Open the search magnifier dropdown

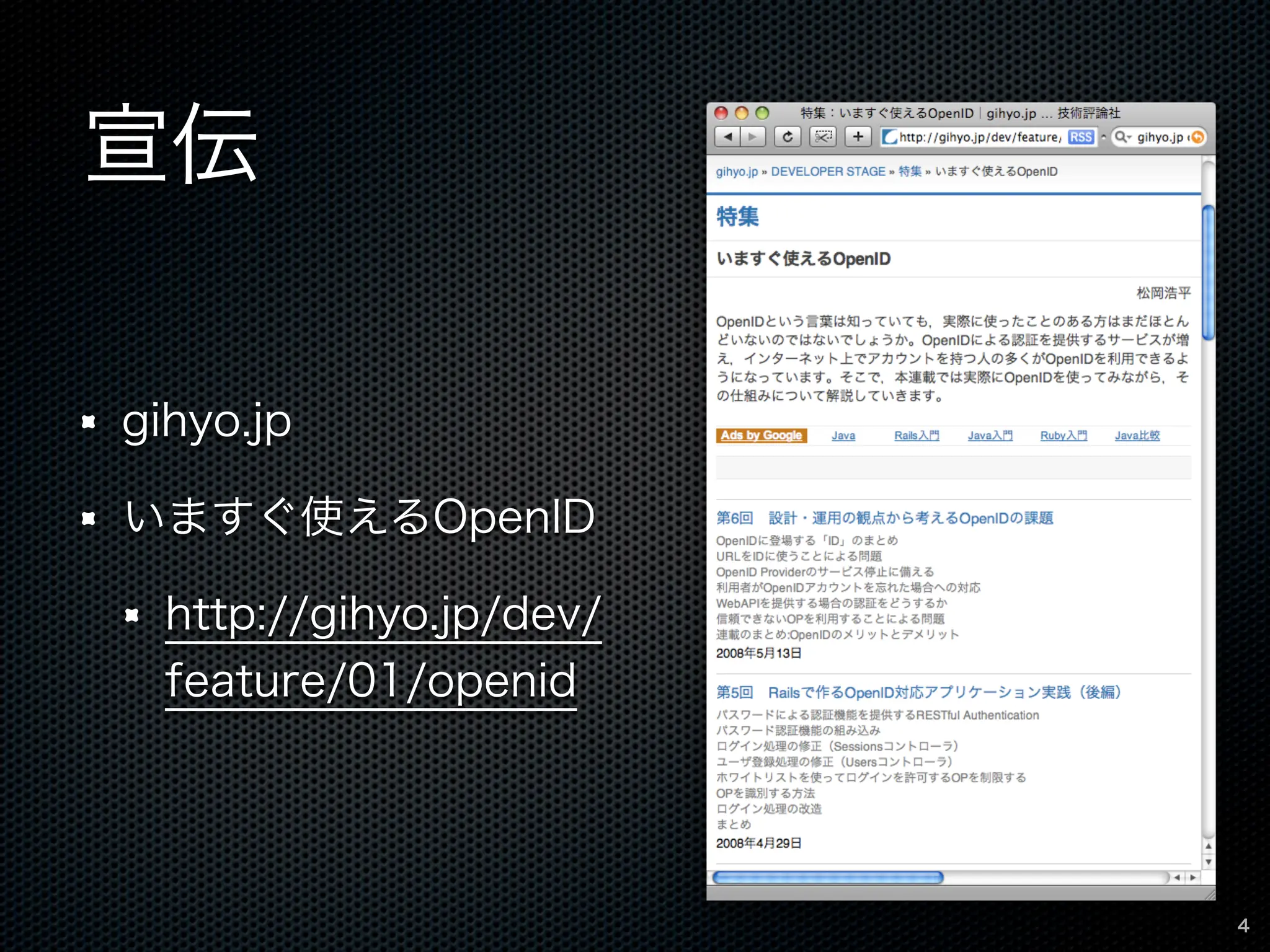[1123, 137]
